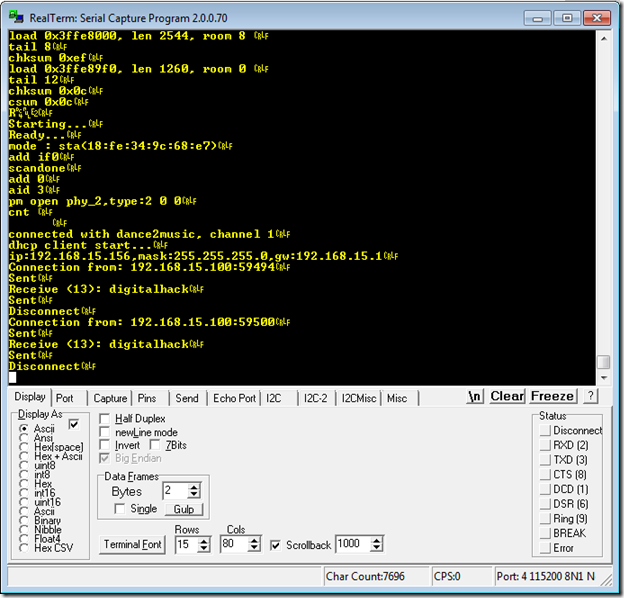Open the I2C-2 tab
The height and width of the screenshot is (598, 624).
click(315, 398)
